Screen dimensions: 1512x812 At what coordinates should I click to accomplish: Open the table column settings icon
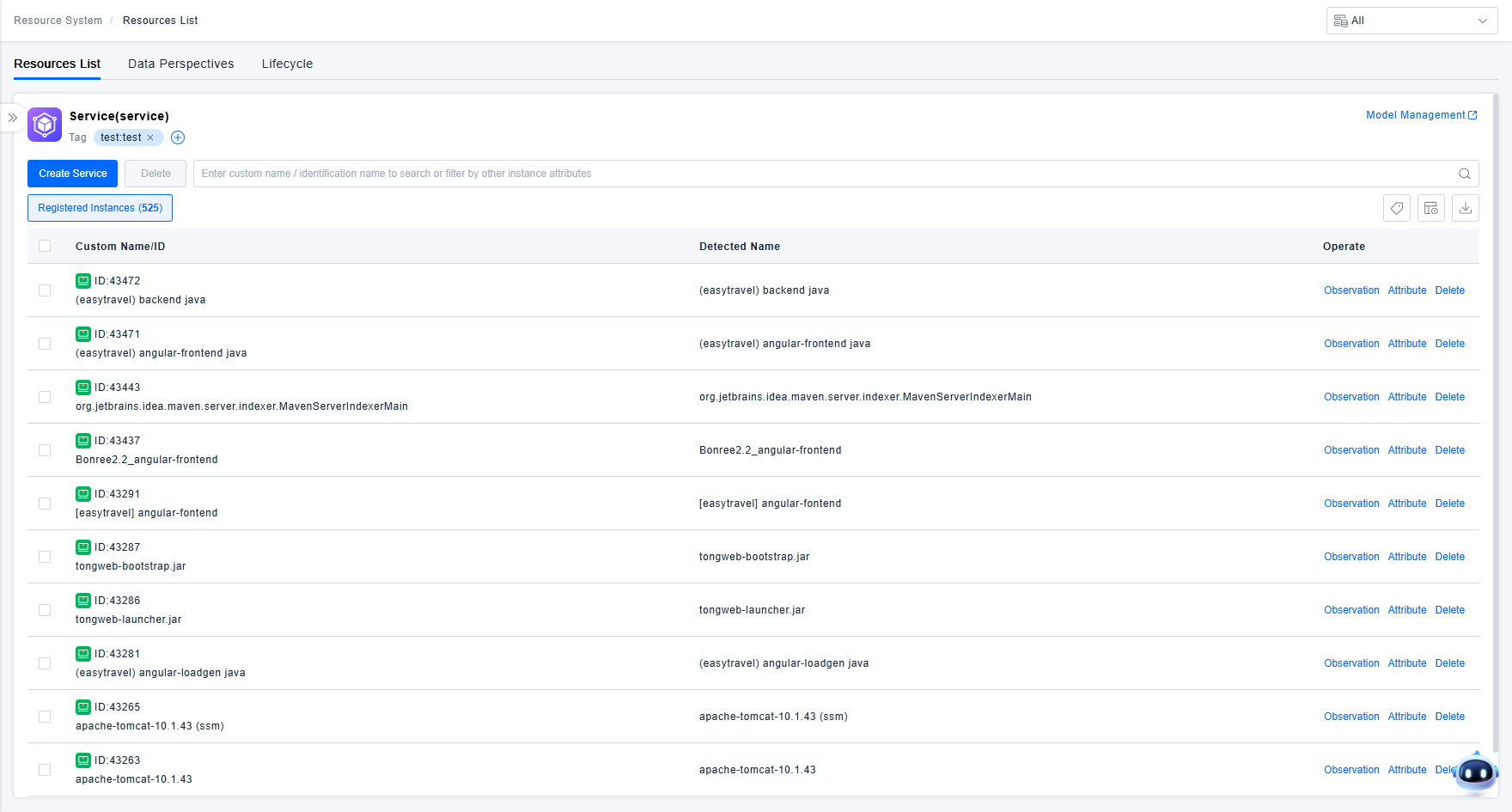(1431, 208)
